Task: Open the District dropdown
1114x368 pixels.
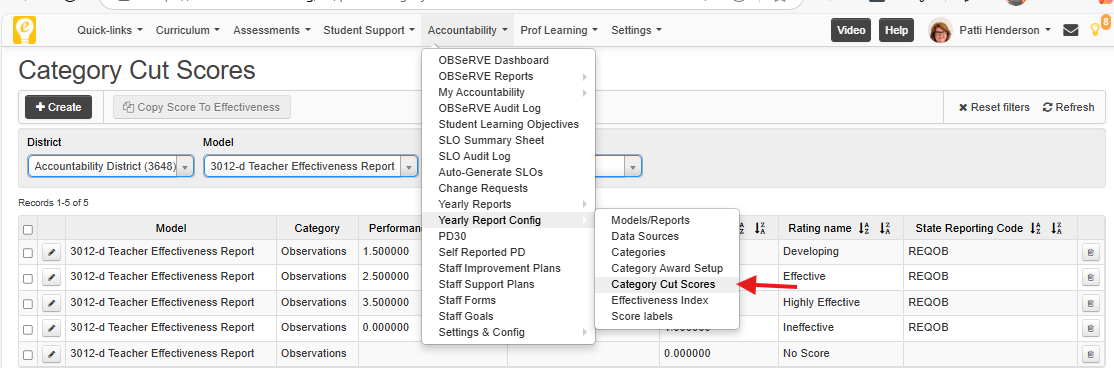Action: pos(111,166)
